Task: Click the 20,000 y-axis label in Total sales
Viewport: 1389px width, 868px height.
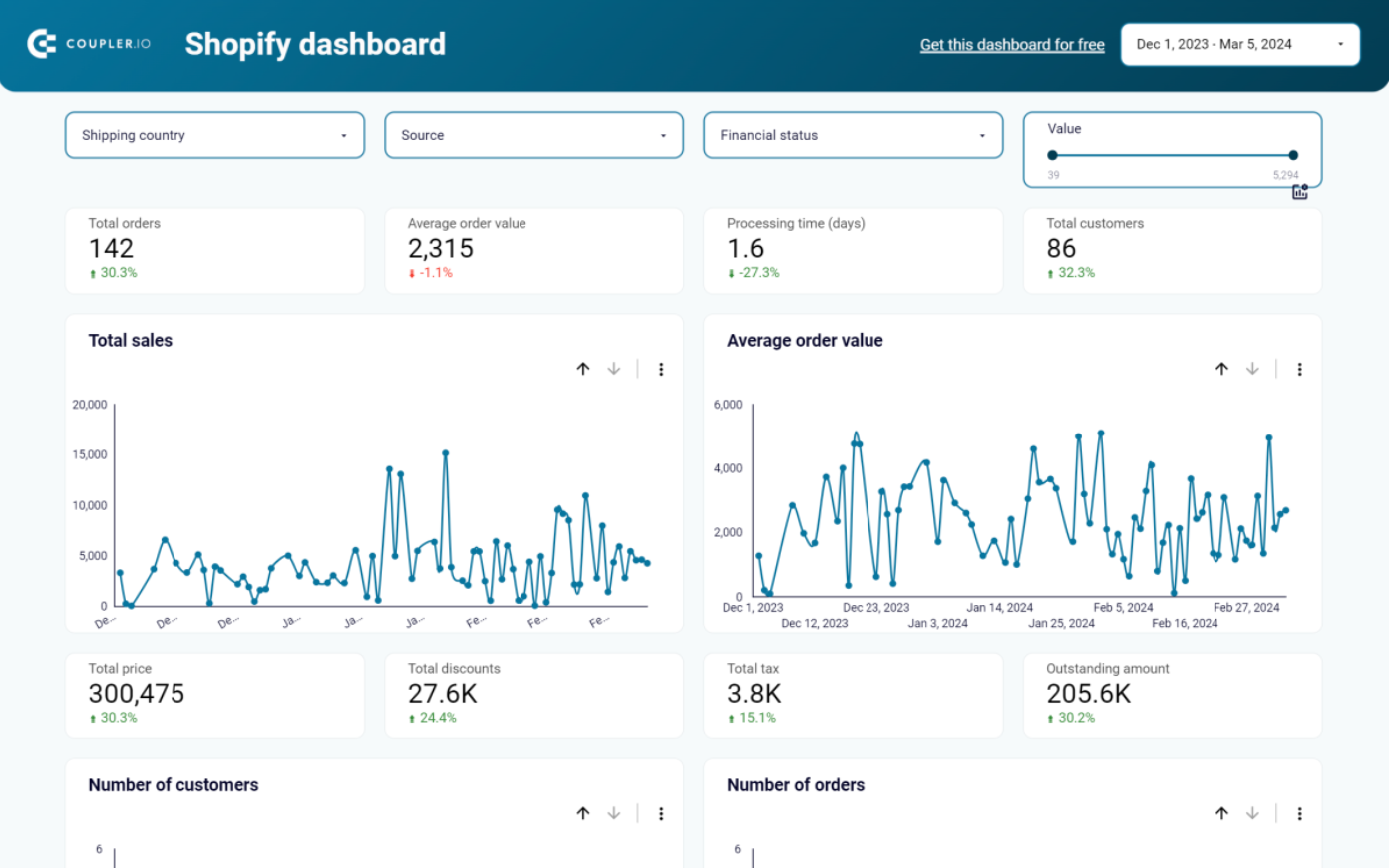Action: 90,405
